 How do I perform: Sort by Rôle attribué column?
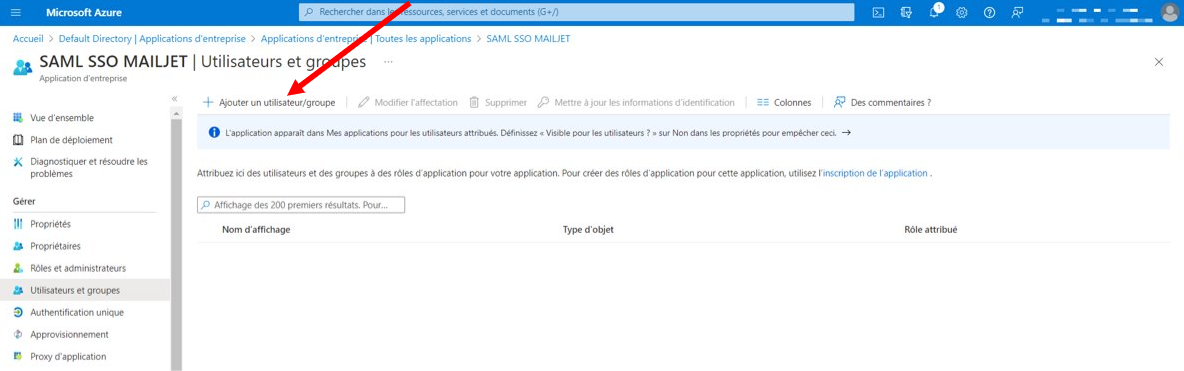(931, 229)
